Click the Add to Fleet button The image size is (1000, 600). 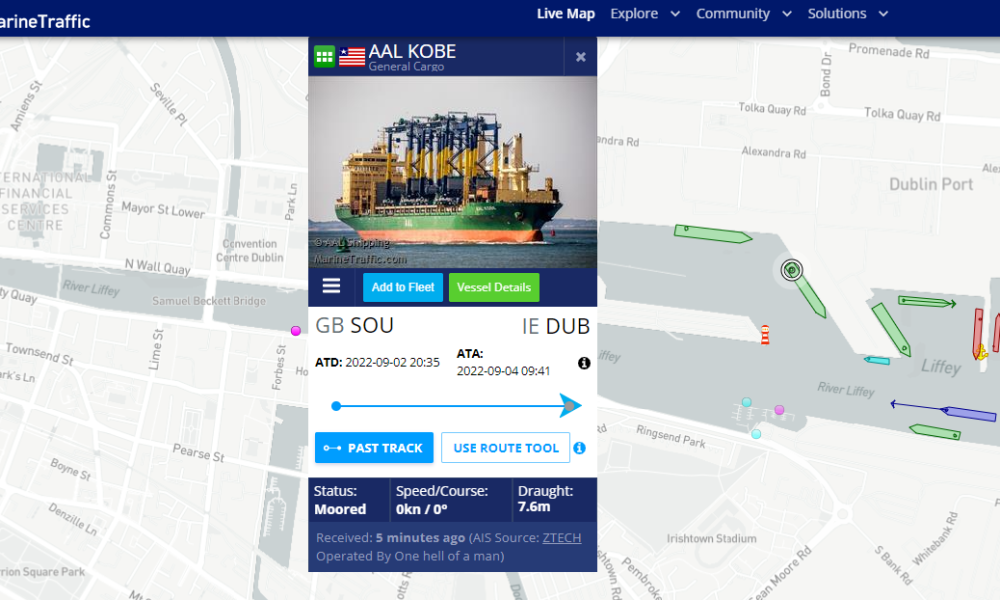click(x=403, y=287)
